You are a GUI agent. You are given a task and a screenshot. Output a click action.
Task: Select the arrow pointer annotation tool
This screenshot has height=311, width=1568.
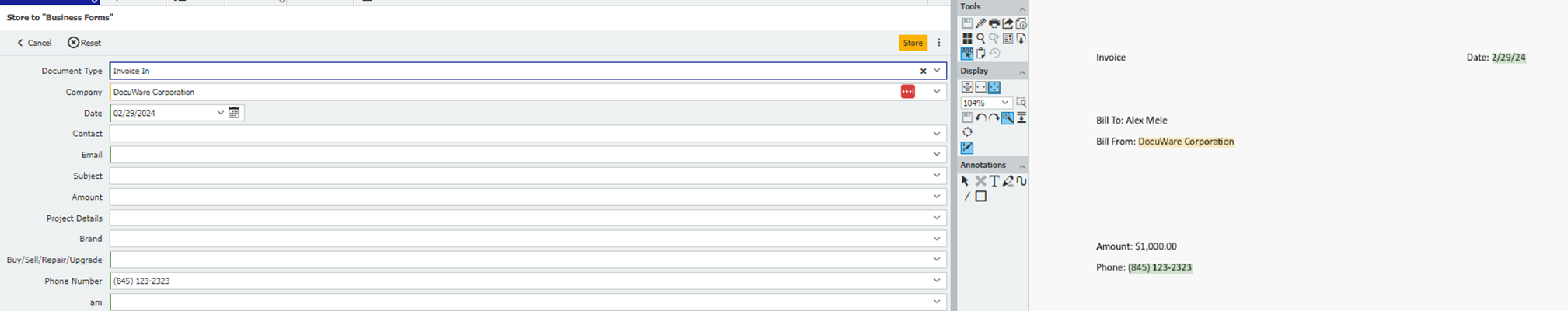[x=966, y=181]
